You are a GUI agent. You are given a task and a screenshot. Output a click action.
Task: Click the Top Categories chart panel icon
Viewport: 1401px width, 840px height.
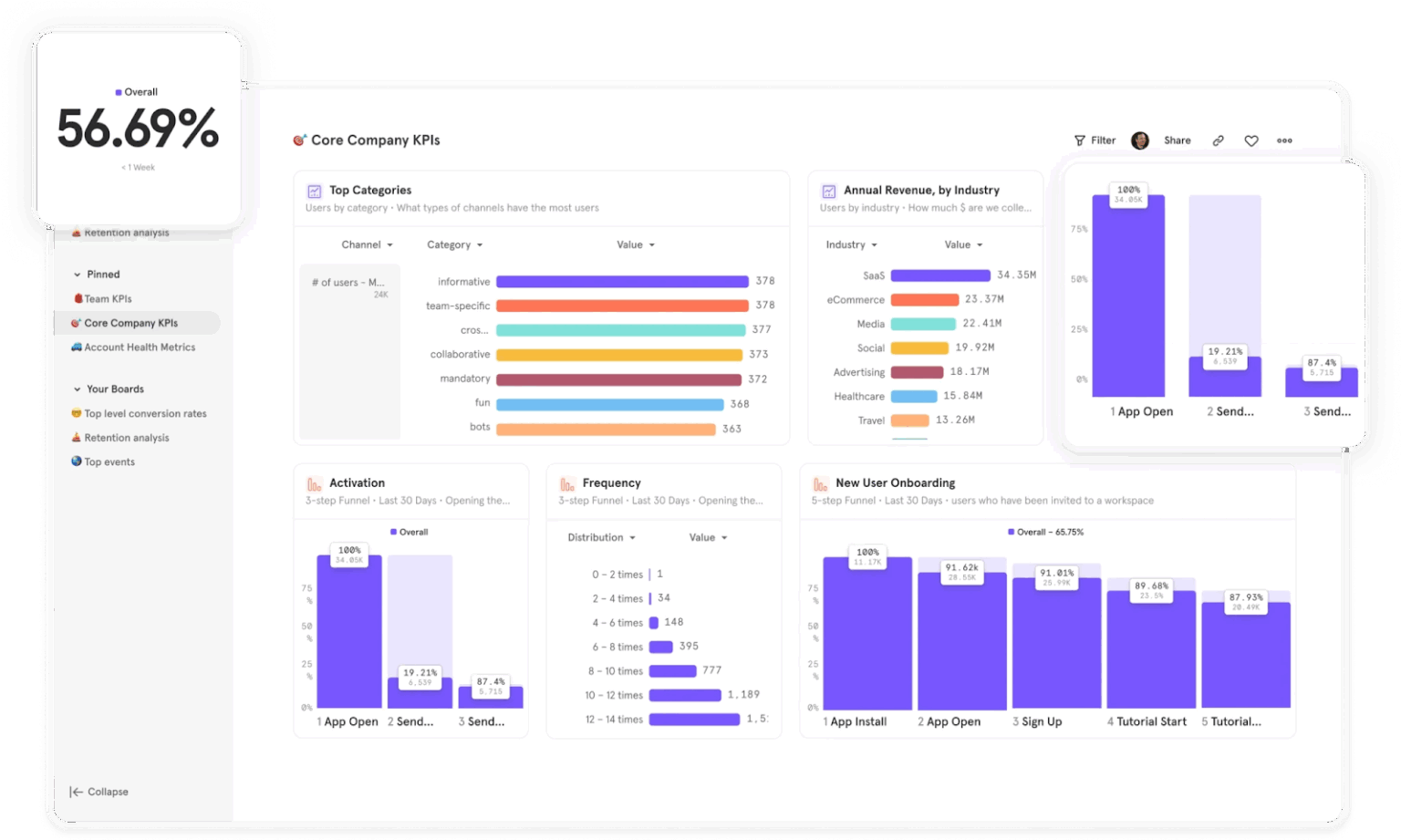315,192
